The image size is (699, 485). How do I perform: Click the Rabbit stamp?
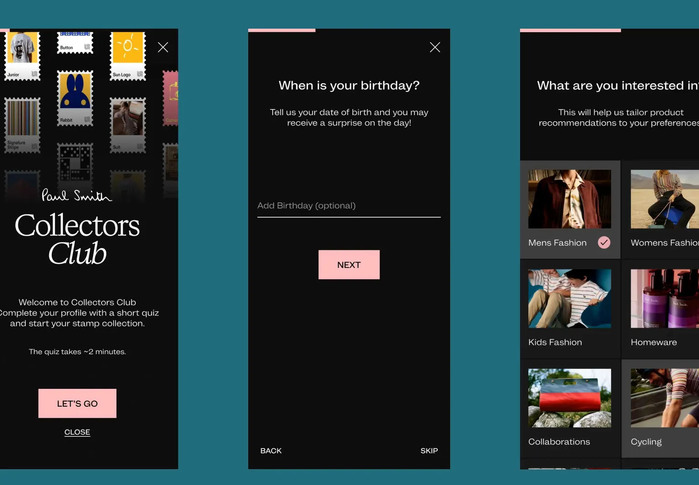pos(75,96)
